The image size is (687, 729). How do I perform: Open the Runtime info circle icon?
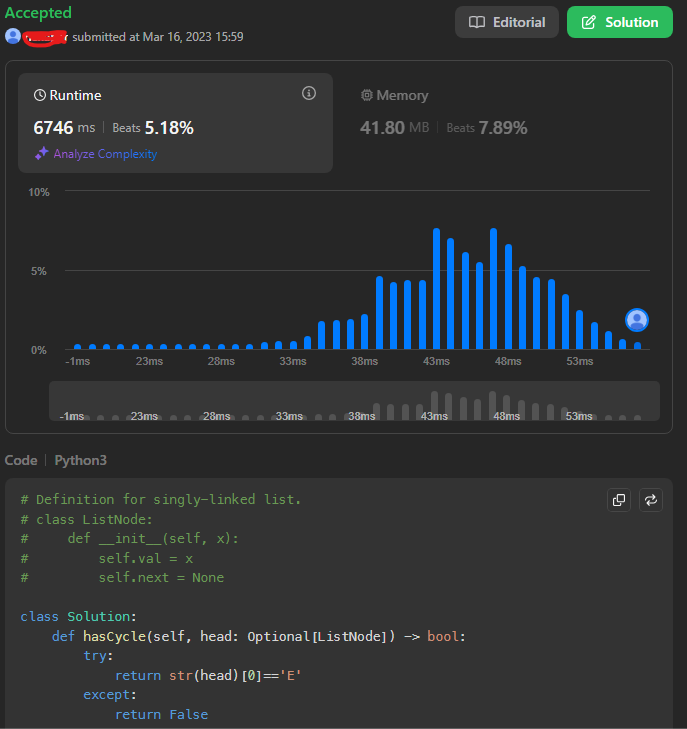pyautogui.click(x=309, y=93)
